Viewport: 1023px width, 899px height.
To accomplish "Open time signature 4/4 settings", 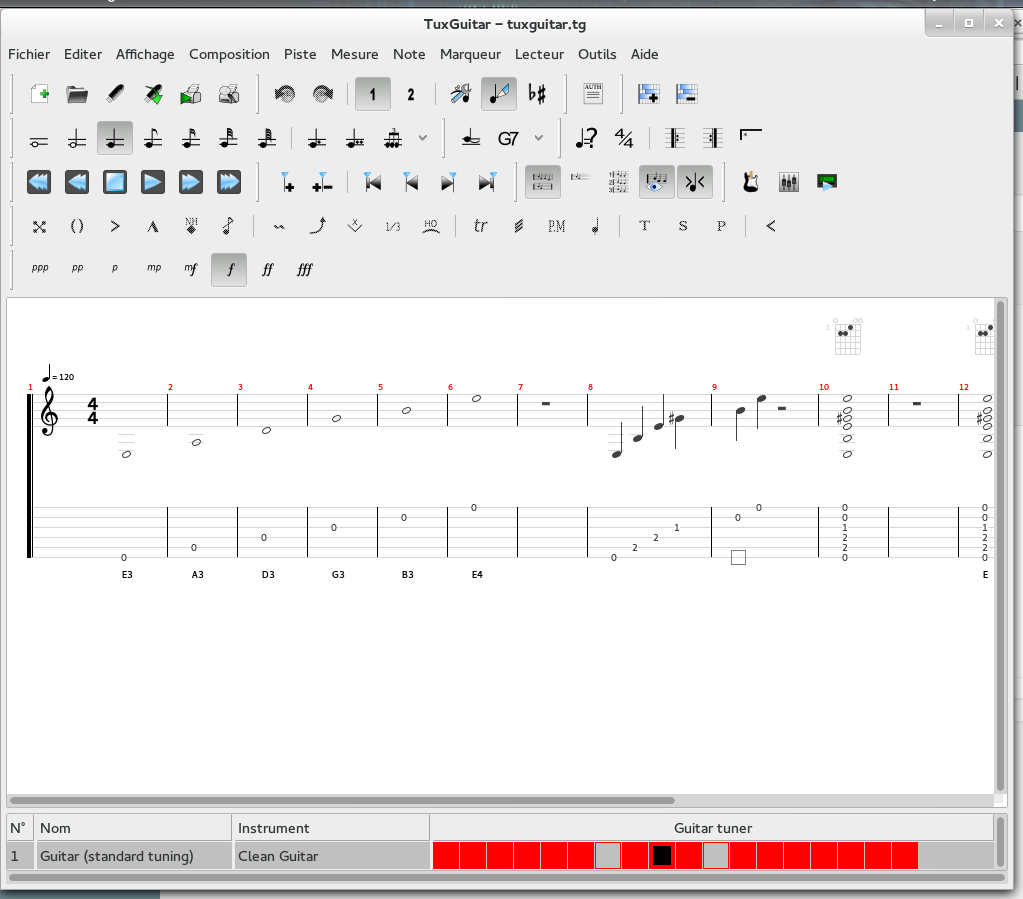I will 624,138.
